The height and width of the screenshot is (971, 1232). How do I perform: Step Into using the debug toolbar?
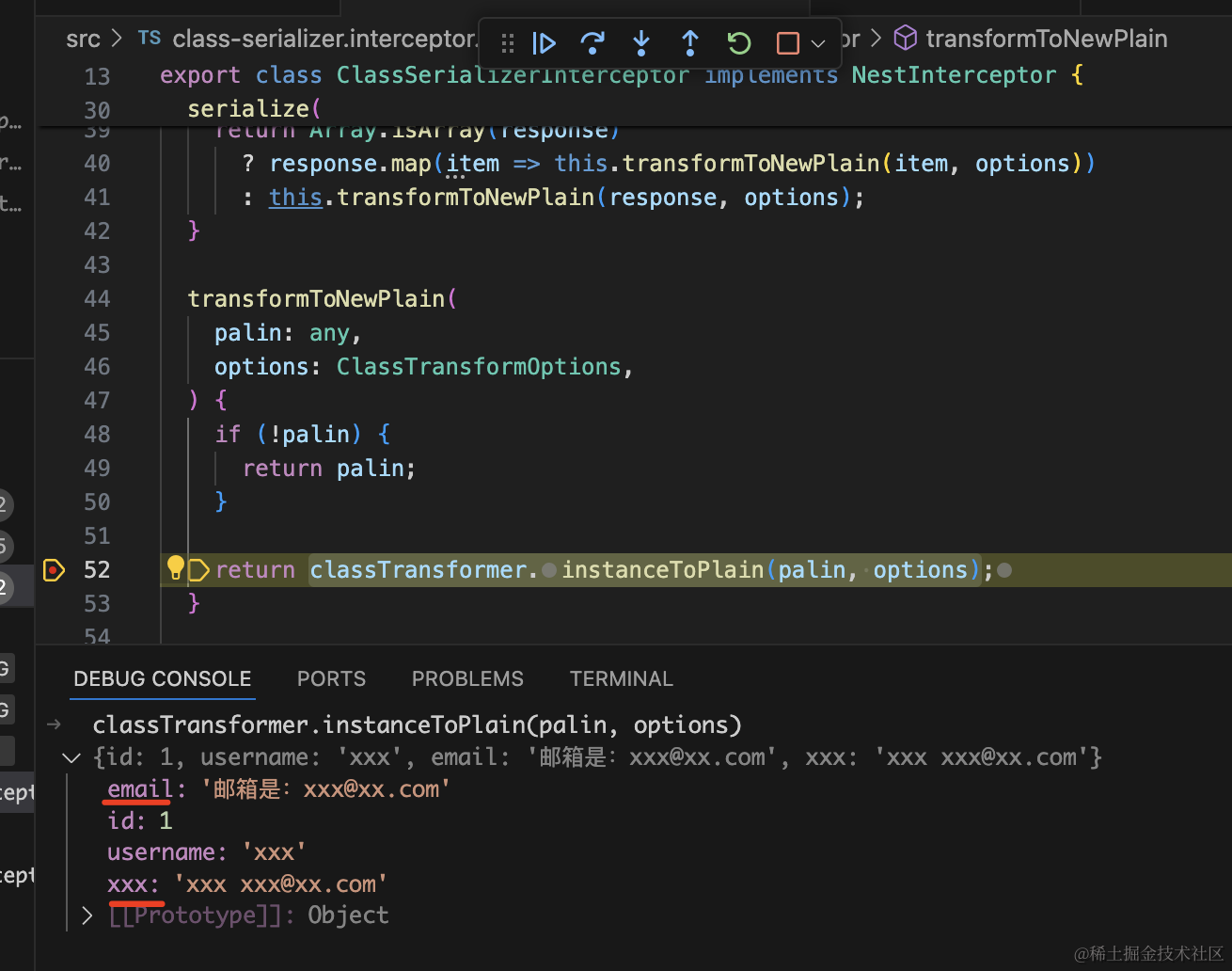pyautogui.click(x=641, y=43)
